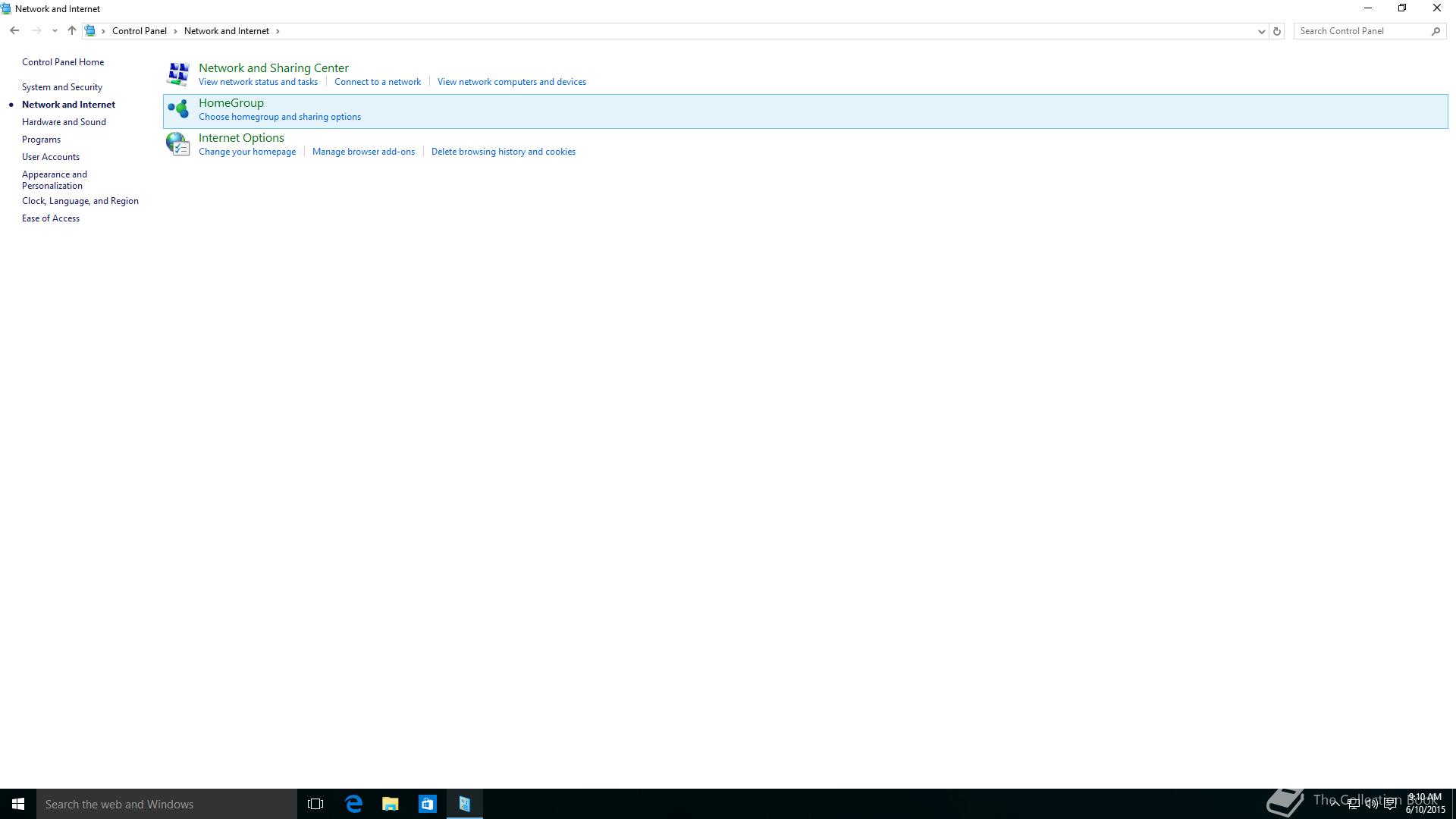Open the Connect to a network link

pos(377,82)
